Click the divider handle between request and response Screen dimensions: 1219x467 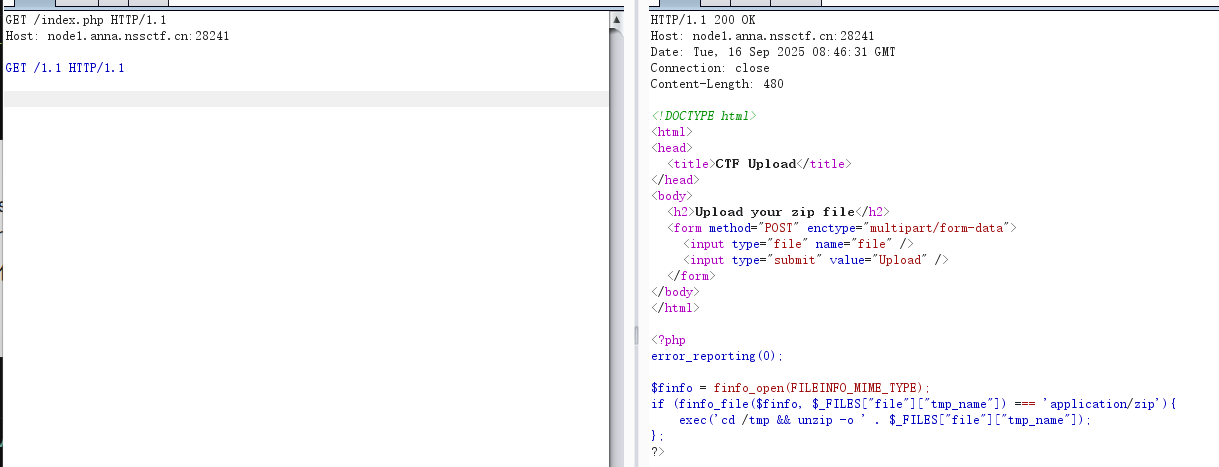tap(635, 333)
